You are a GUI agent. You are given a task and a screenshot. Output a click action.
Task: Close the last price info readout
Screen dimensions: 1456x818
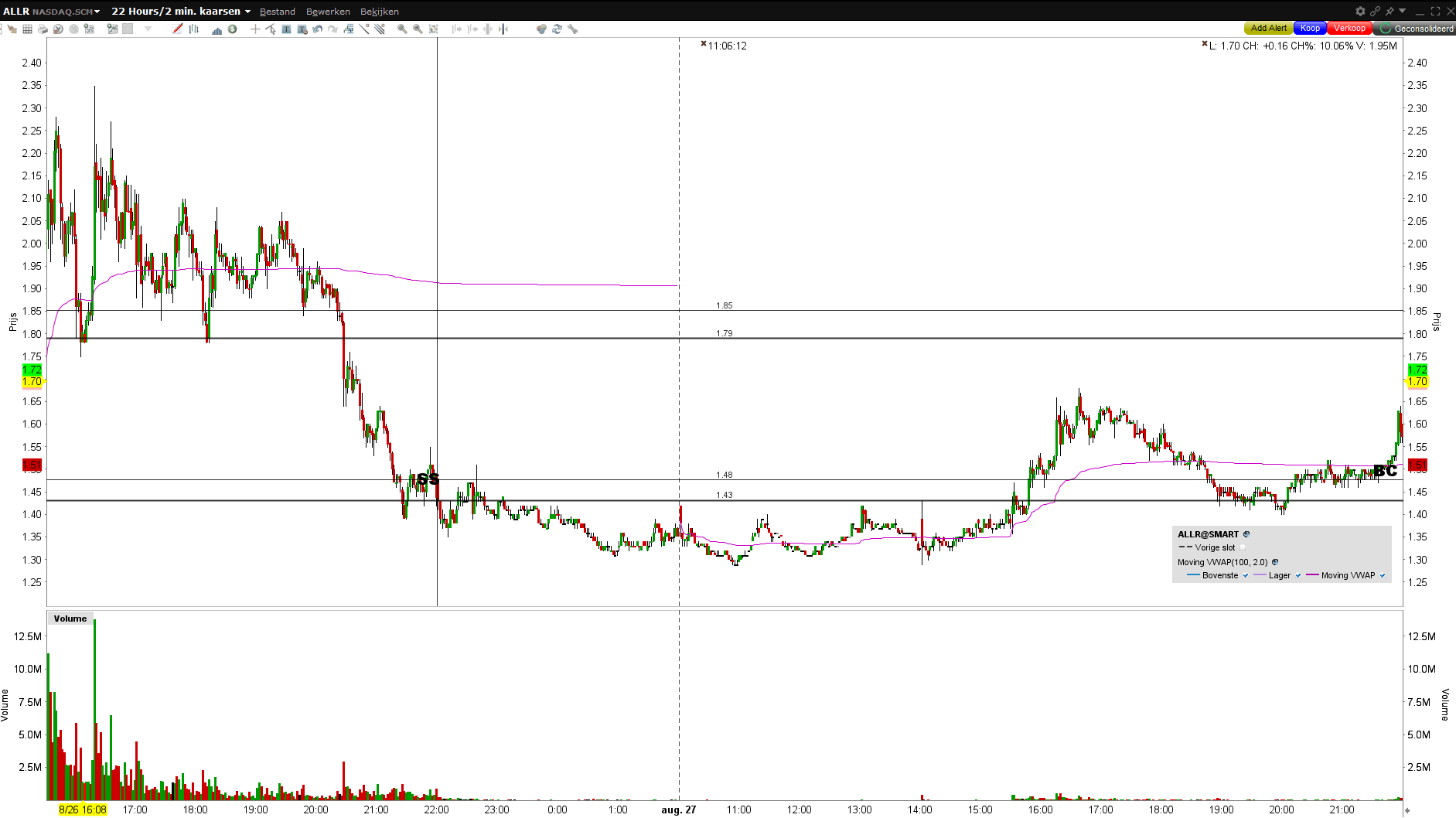click(1205, 44)
